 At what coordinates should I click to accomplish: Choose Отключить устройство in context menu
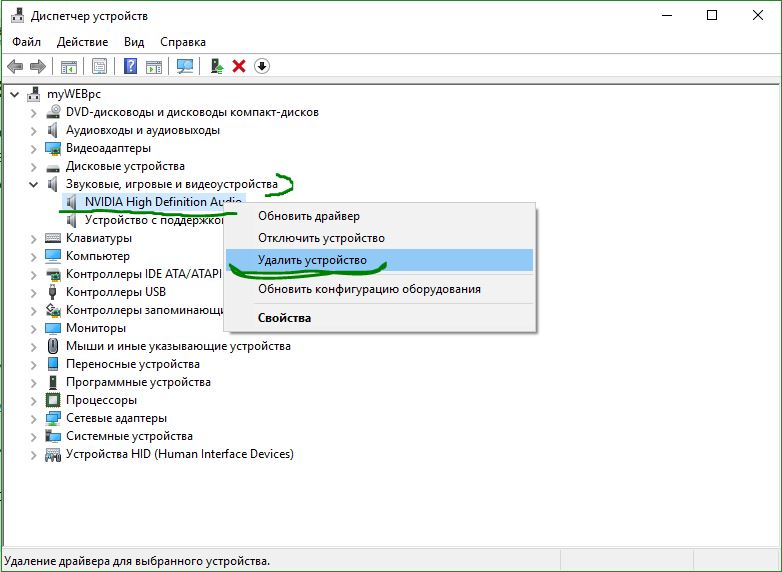coord(380,238)
